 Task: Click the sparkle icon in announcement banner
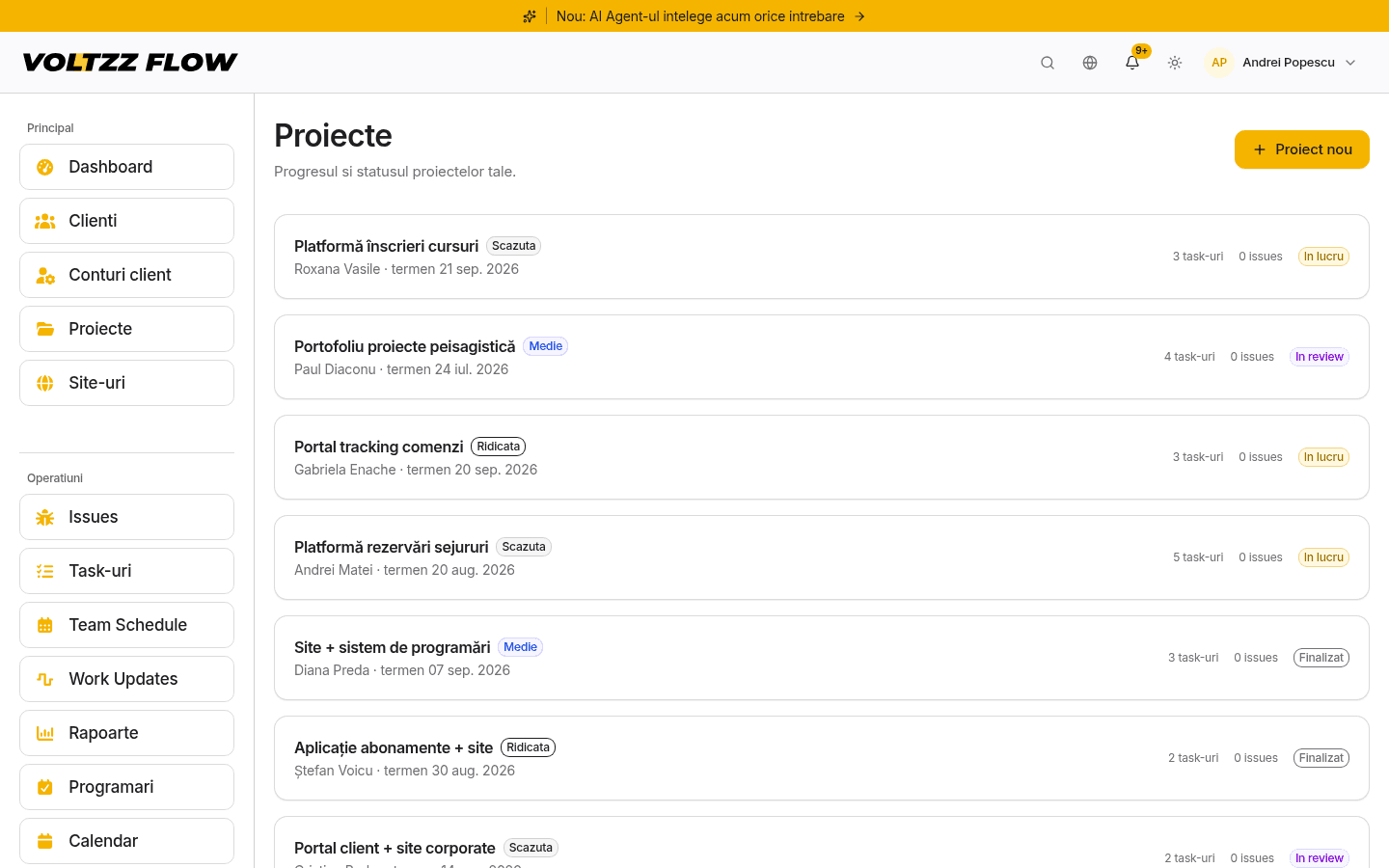(x=530, y=16)
